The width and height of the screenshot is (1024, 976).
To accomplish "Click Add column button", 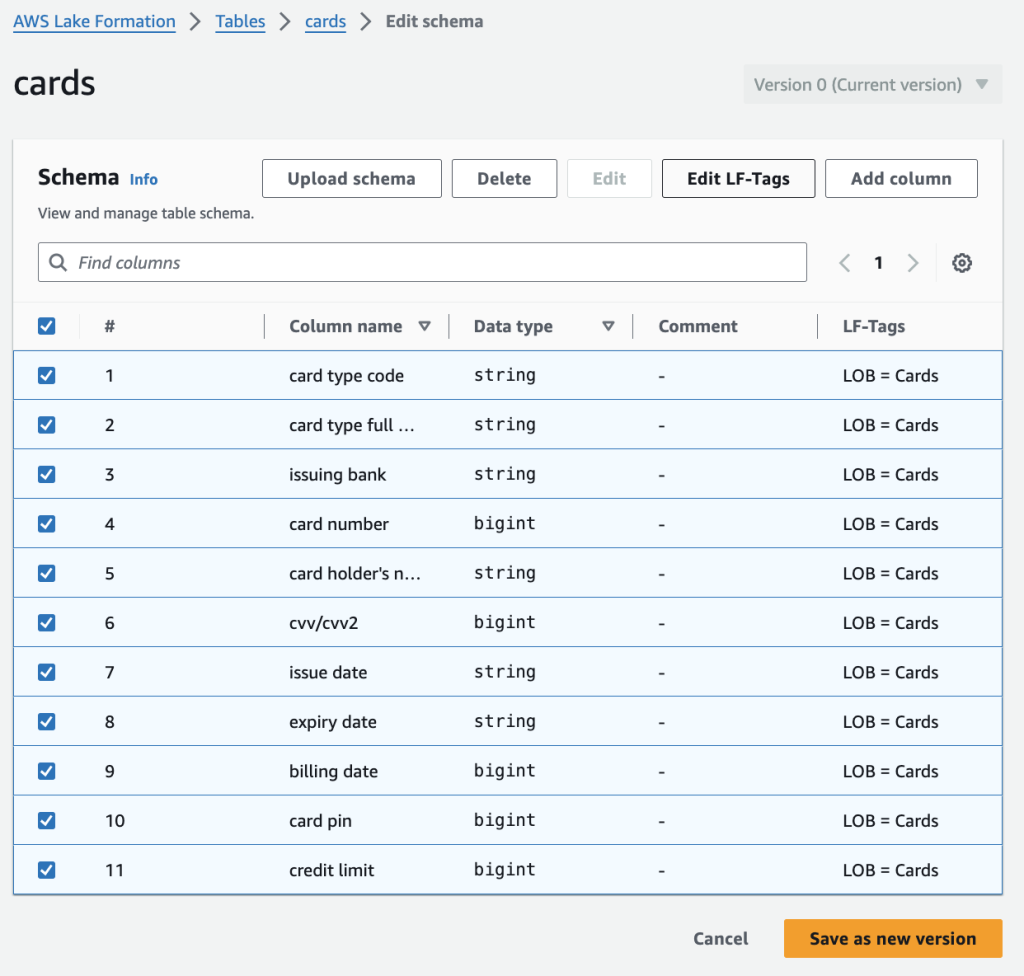I will pyautogui.click(x=901, y=178).
